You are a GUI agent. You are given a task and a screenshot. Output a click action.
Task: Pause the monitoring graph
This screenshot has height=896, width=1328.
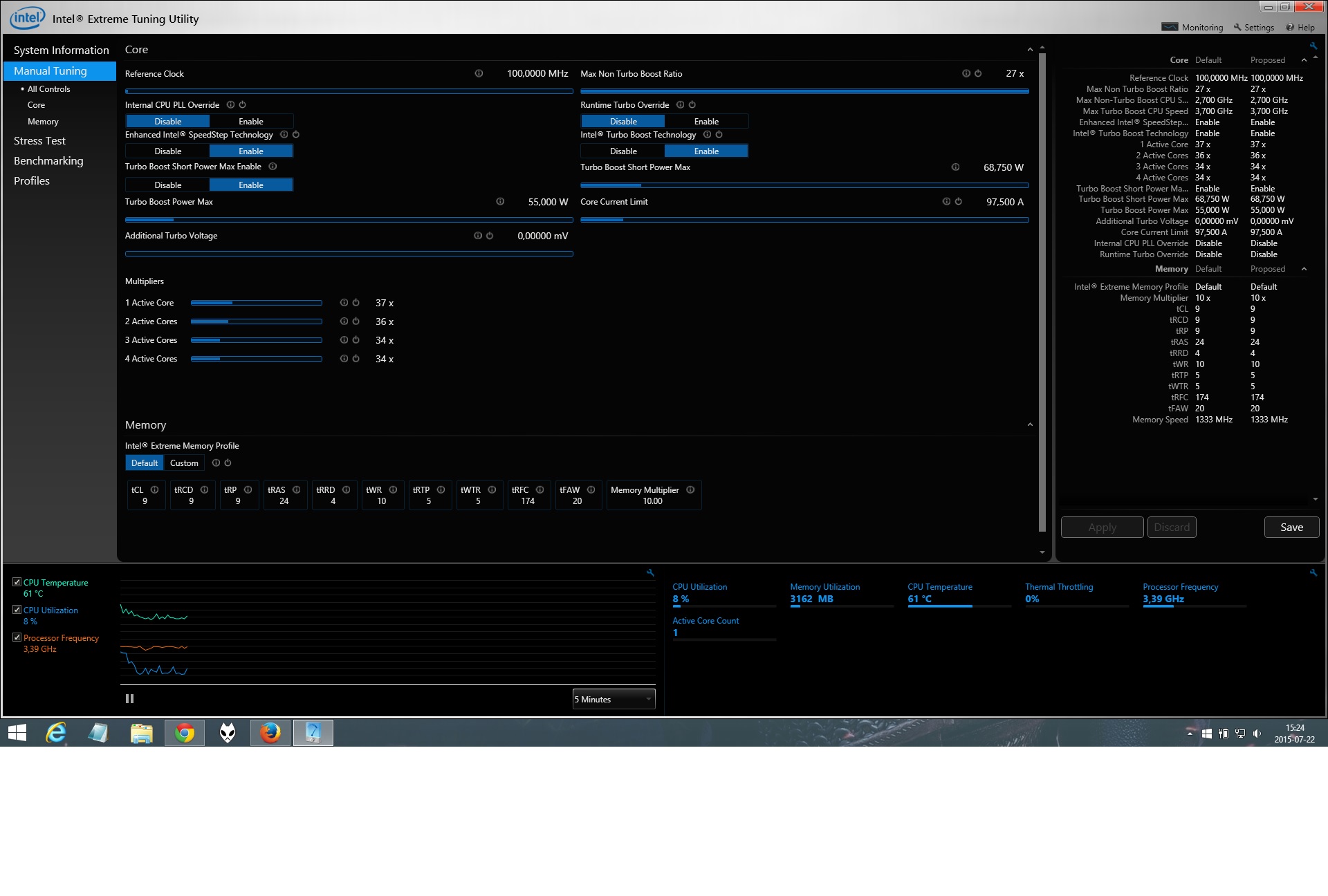click(x=129, y=699)
